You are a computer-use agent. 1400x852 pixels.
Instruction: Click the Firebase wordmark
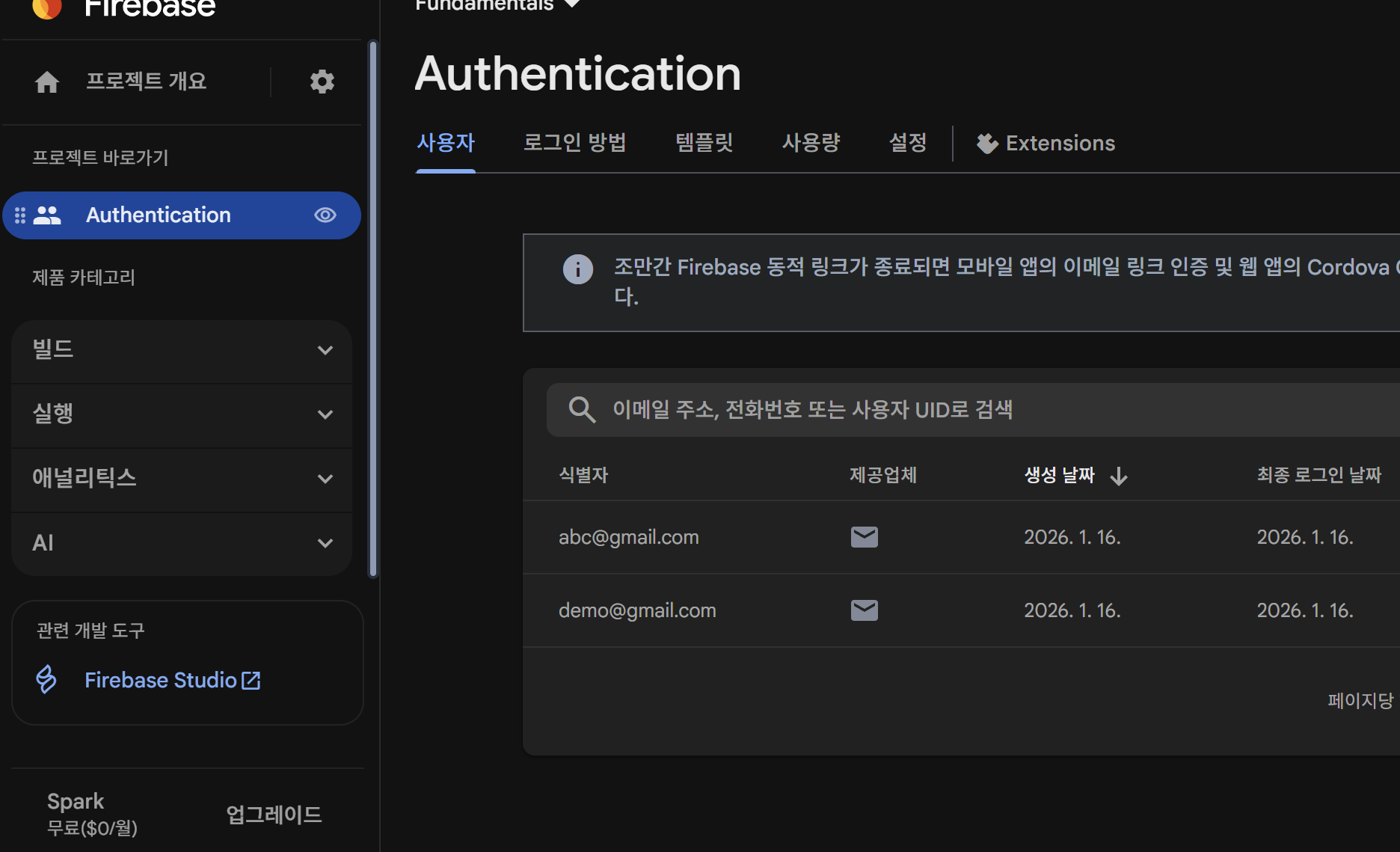click(x=150, y=7)
